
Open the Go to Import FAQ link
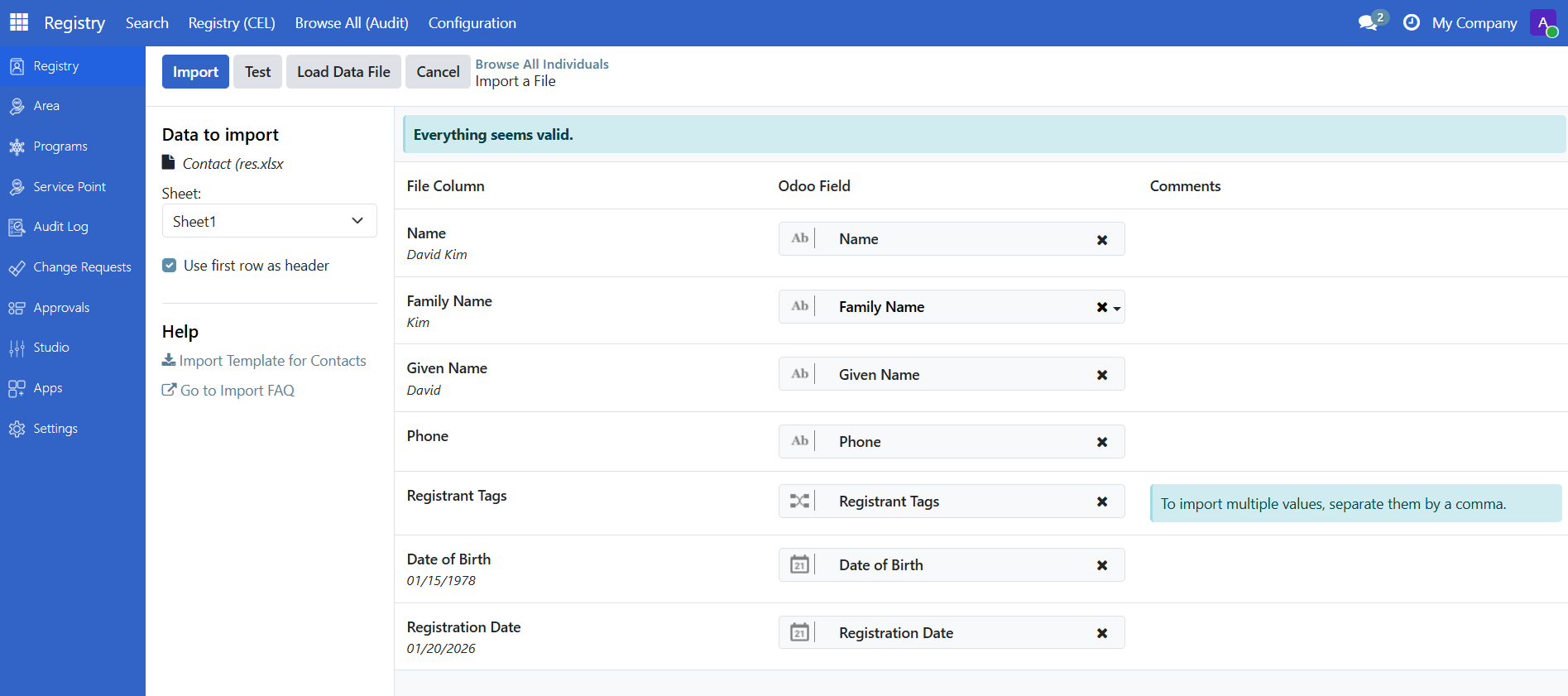[x=237, y=391]
